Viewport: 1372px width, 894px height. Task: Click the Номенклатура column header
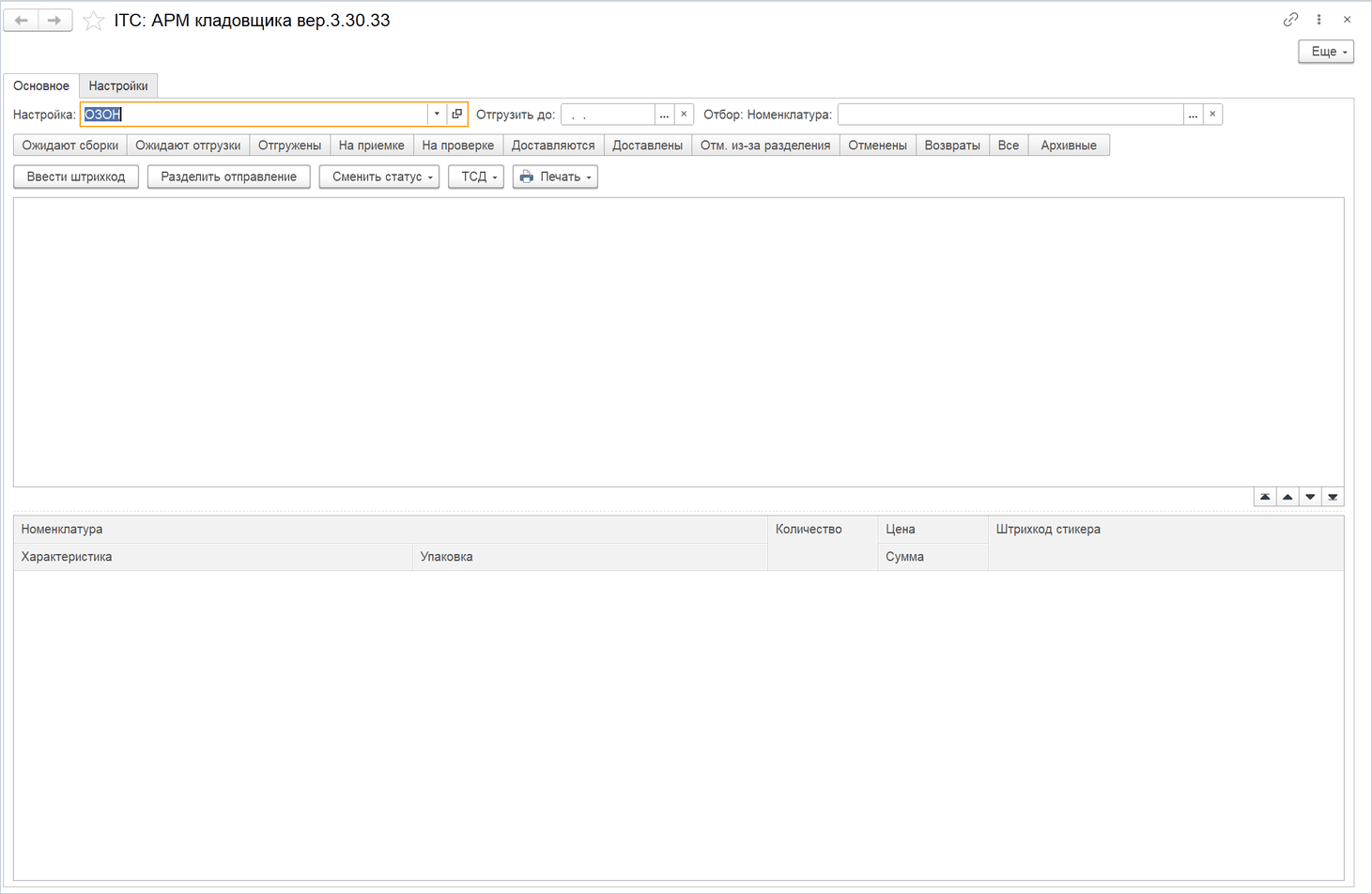(x=391, y=530)
